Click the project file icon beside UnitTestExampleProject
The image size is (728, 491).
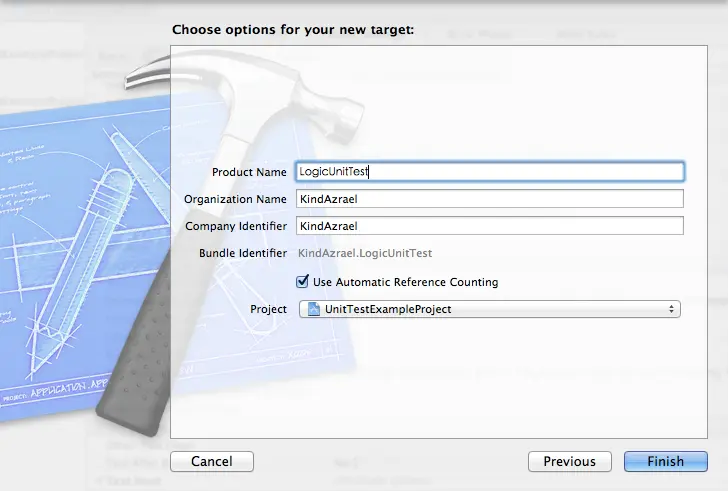pos(313,310)
